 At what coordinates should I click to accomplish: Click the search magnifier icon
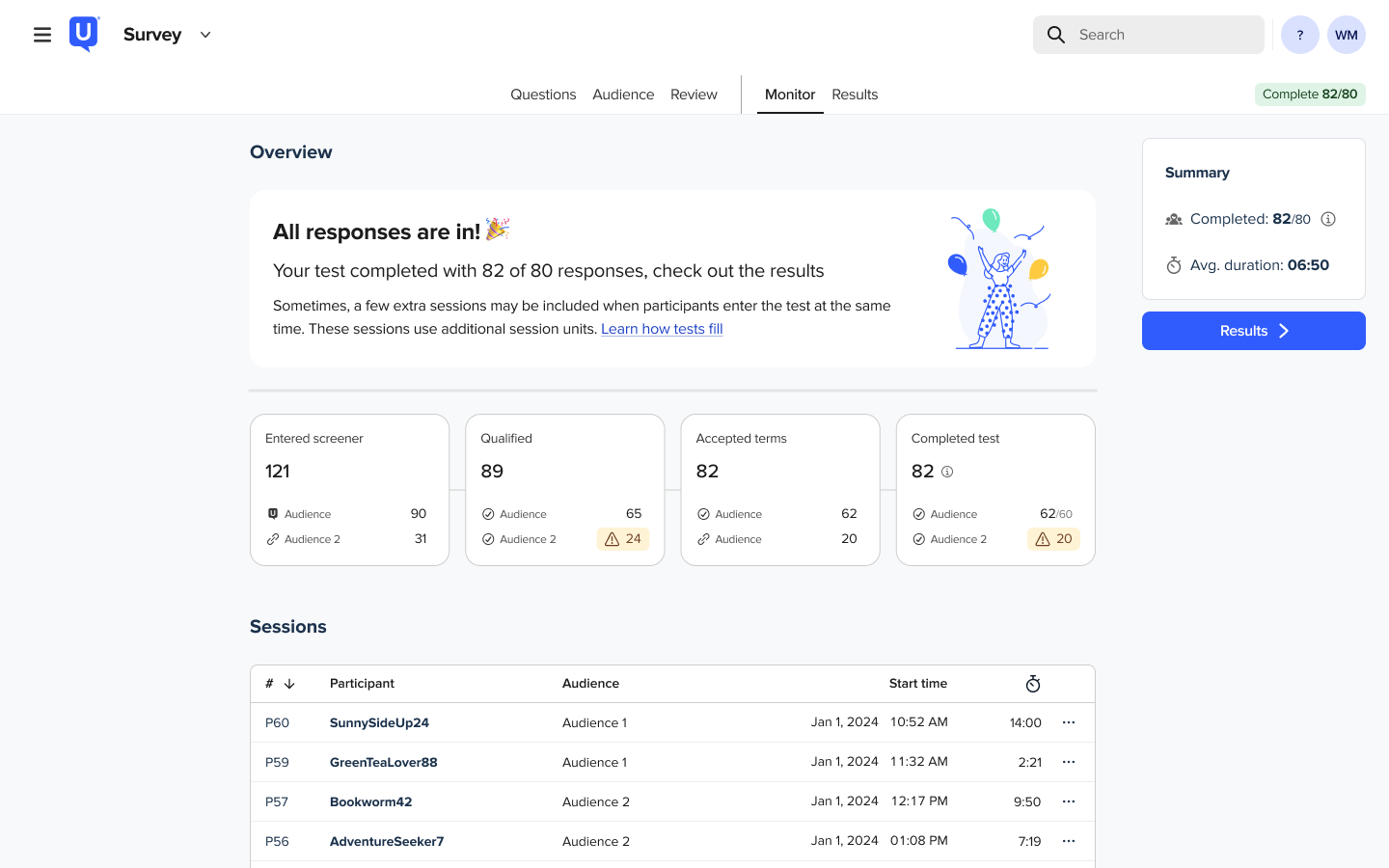(x=1056, y=35)
